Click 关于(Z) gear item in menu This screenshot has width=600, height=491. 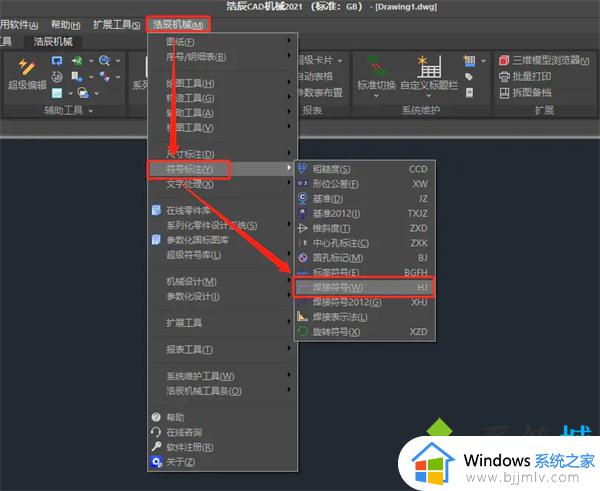222,462
